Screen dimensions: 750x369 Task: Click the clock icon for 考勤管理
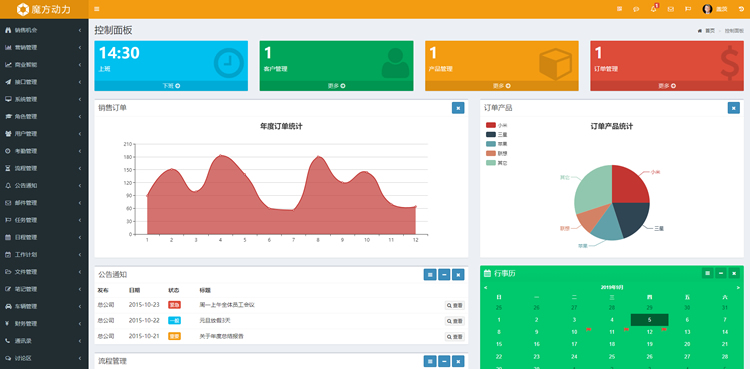click(x=8, y=151)
